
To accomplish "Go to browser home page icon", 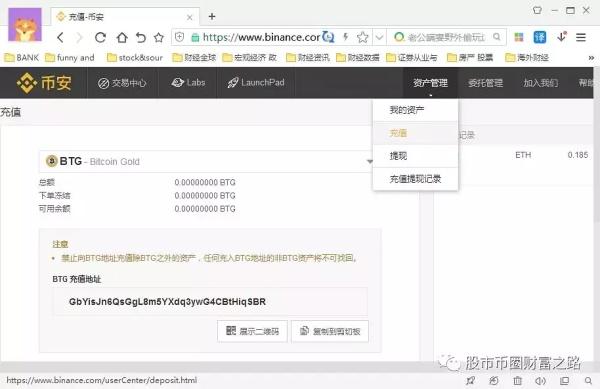I will (122, 37).
